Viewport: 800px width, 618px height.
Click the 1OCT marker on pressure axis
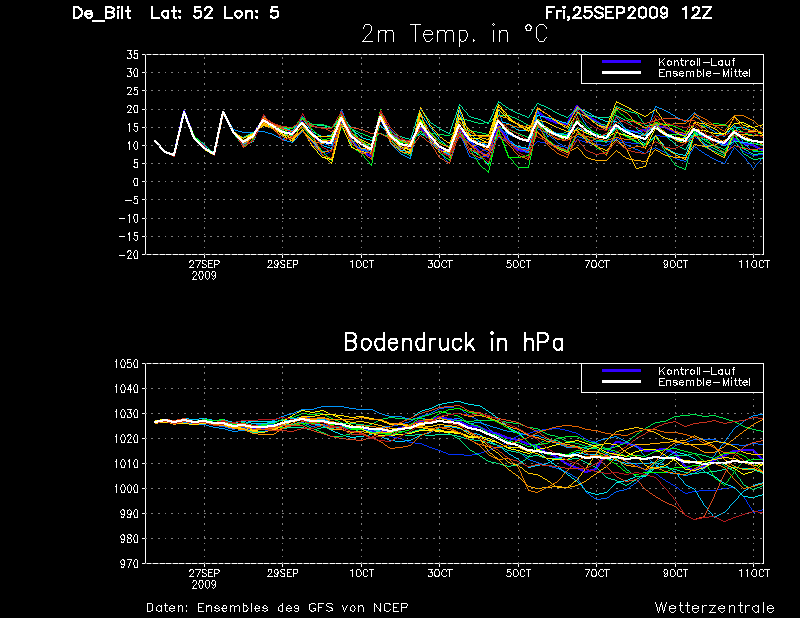(361, 573)
